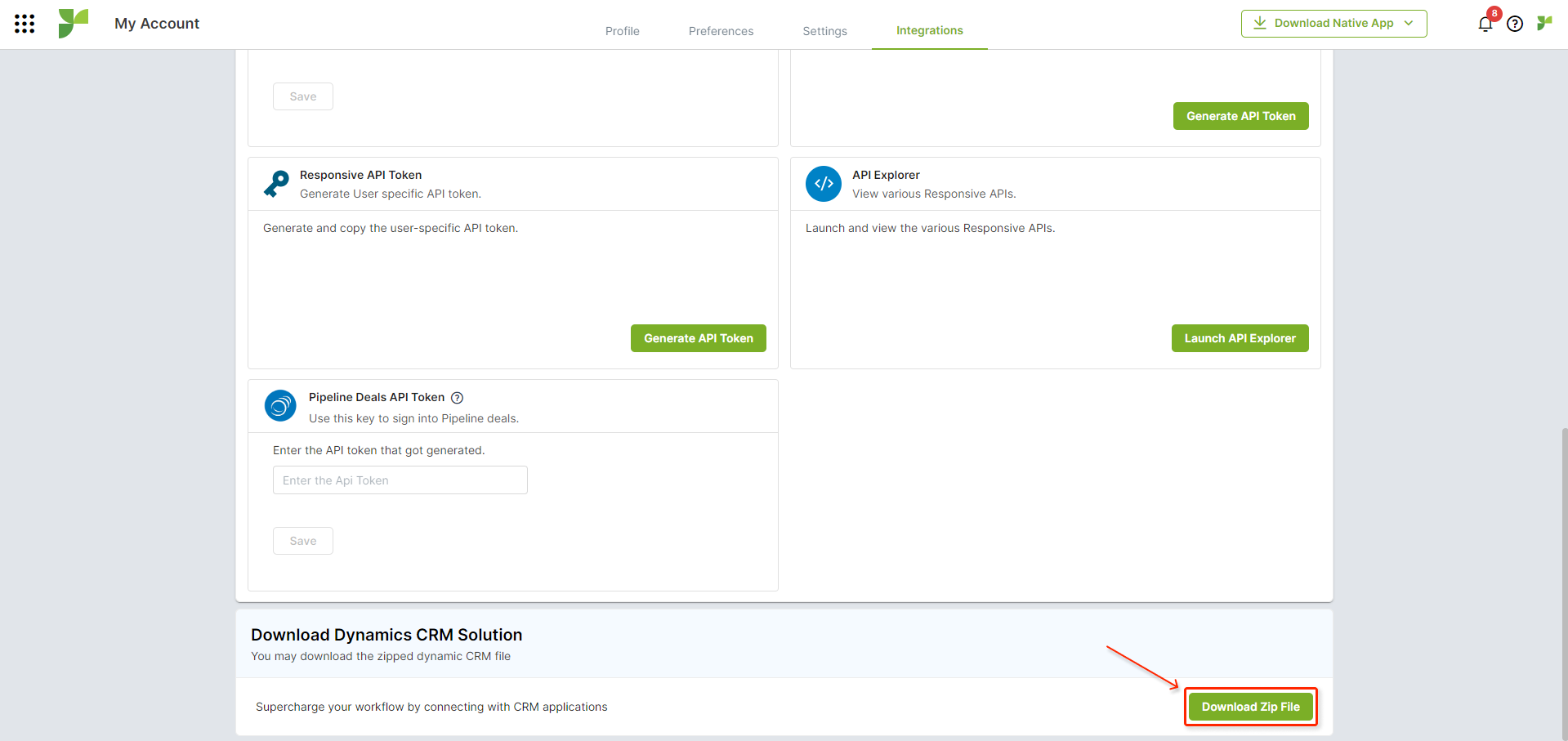This screenshot has height=741, width=1568.
Task: Click the My Account title
Action: (157, 24)
